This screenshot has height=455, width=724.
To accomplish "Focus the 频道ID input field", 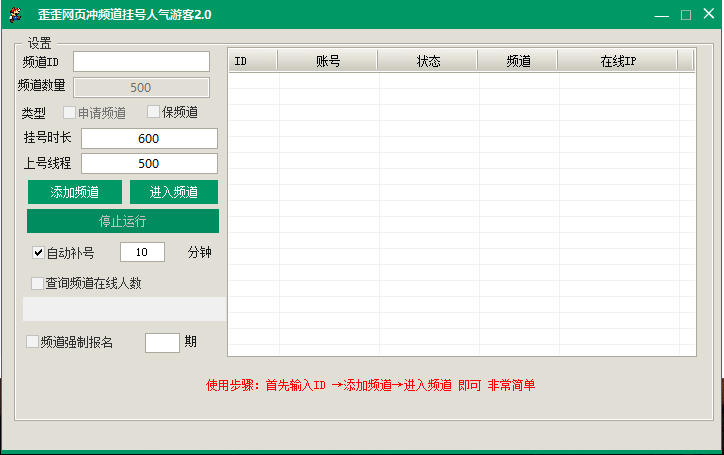I will point(141,61).
